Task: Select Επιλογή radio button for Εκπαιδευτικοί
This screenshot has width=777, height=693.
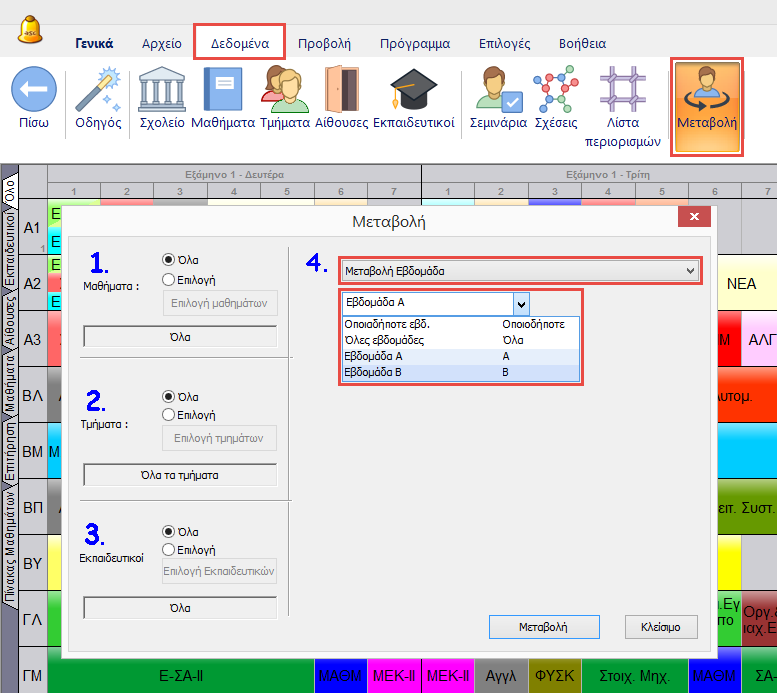Action: pos(169,549)
